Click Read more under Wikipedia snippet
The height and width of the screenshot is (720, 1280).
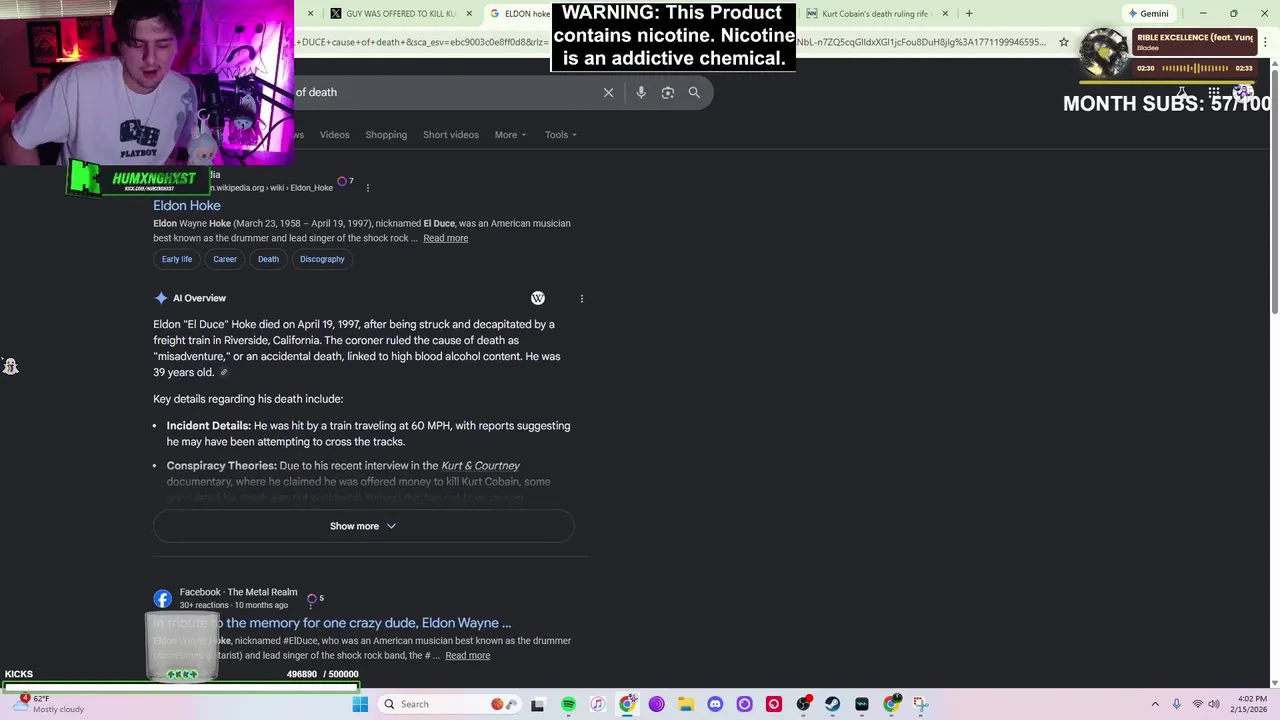click(445, 238)
